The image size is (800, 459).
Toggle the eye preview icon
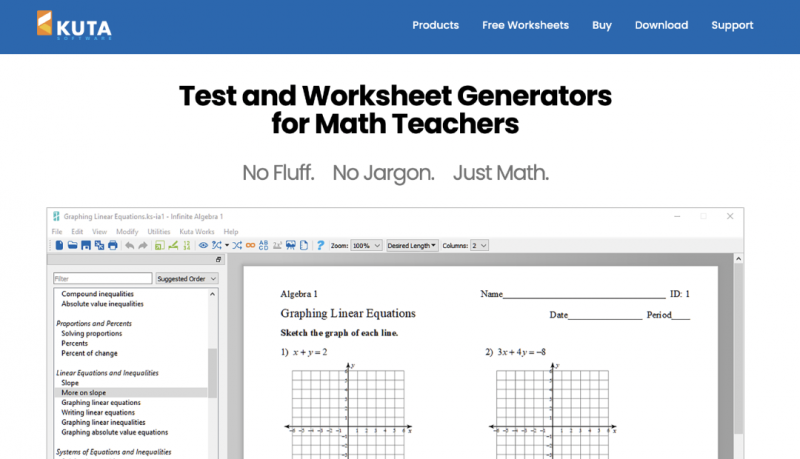[203, 245]
